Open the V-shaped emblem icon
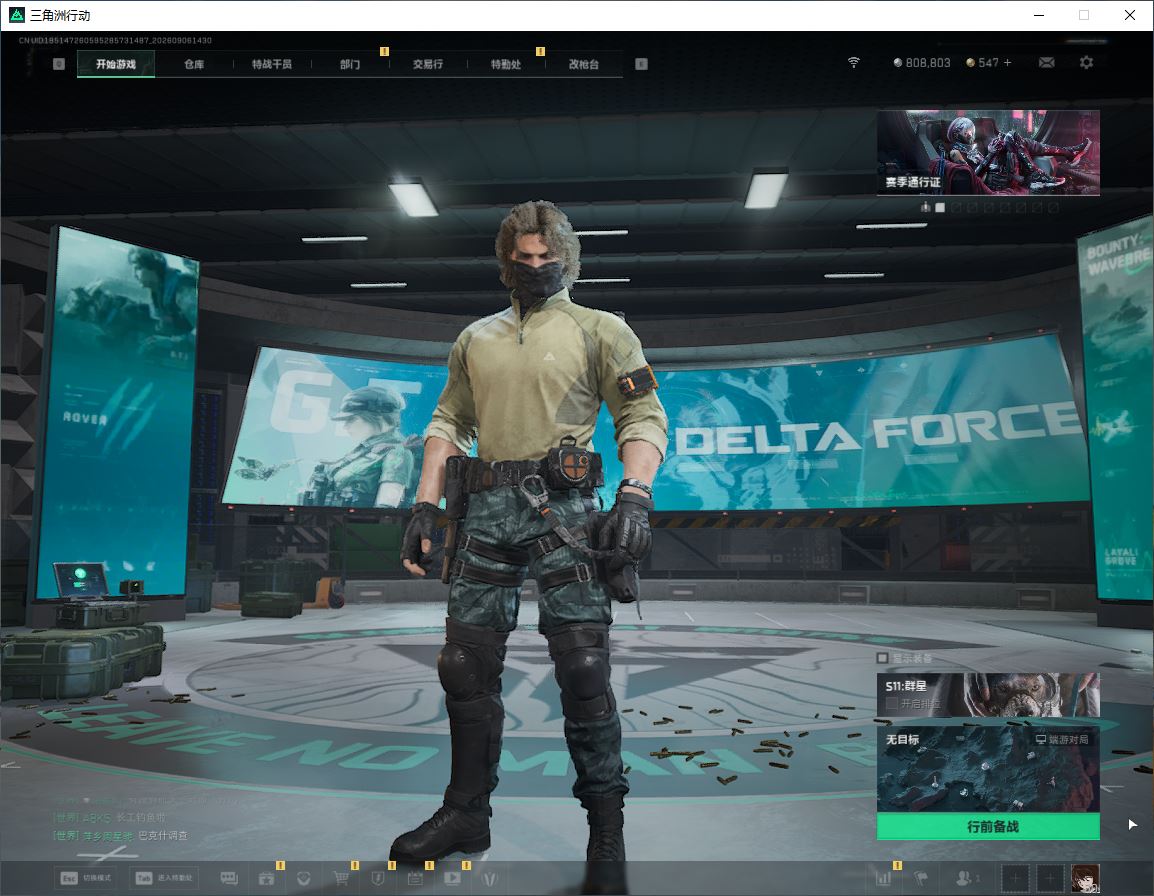The width and height of the screenshot is (1154, 896). 489,878
